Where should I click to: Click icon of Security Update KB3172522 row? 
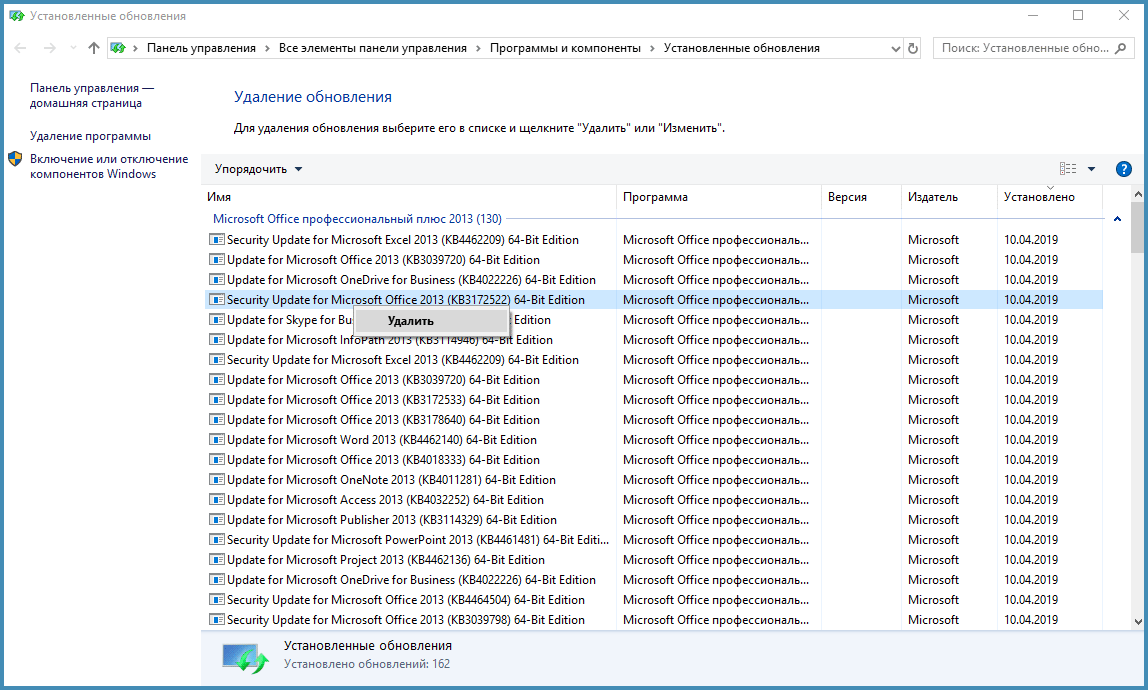217,300
